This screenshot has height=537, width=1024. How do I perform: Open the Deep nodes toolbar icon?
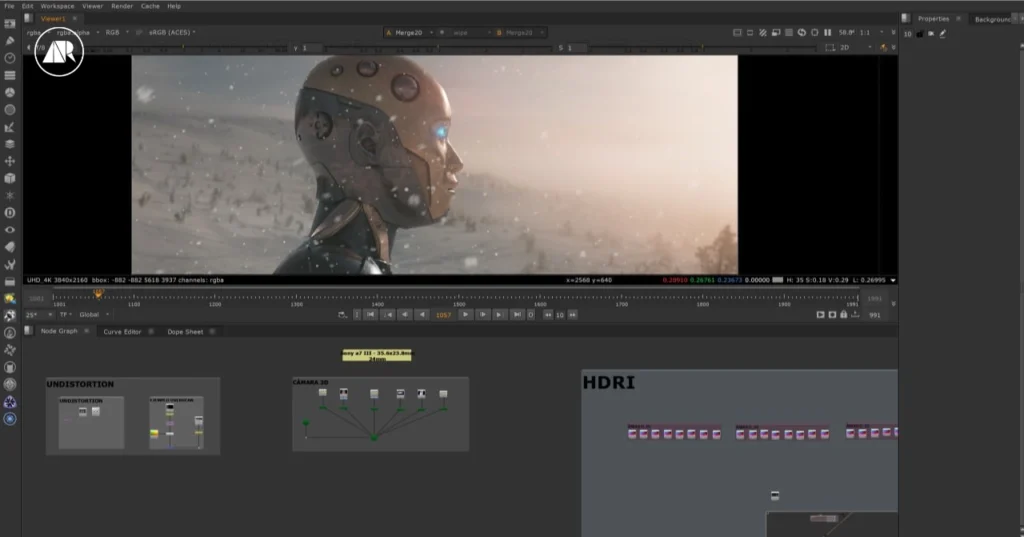point(10,212)
